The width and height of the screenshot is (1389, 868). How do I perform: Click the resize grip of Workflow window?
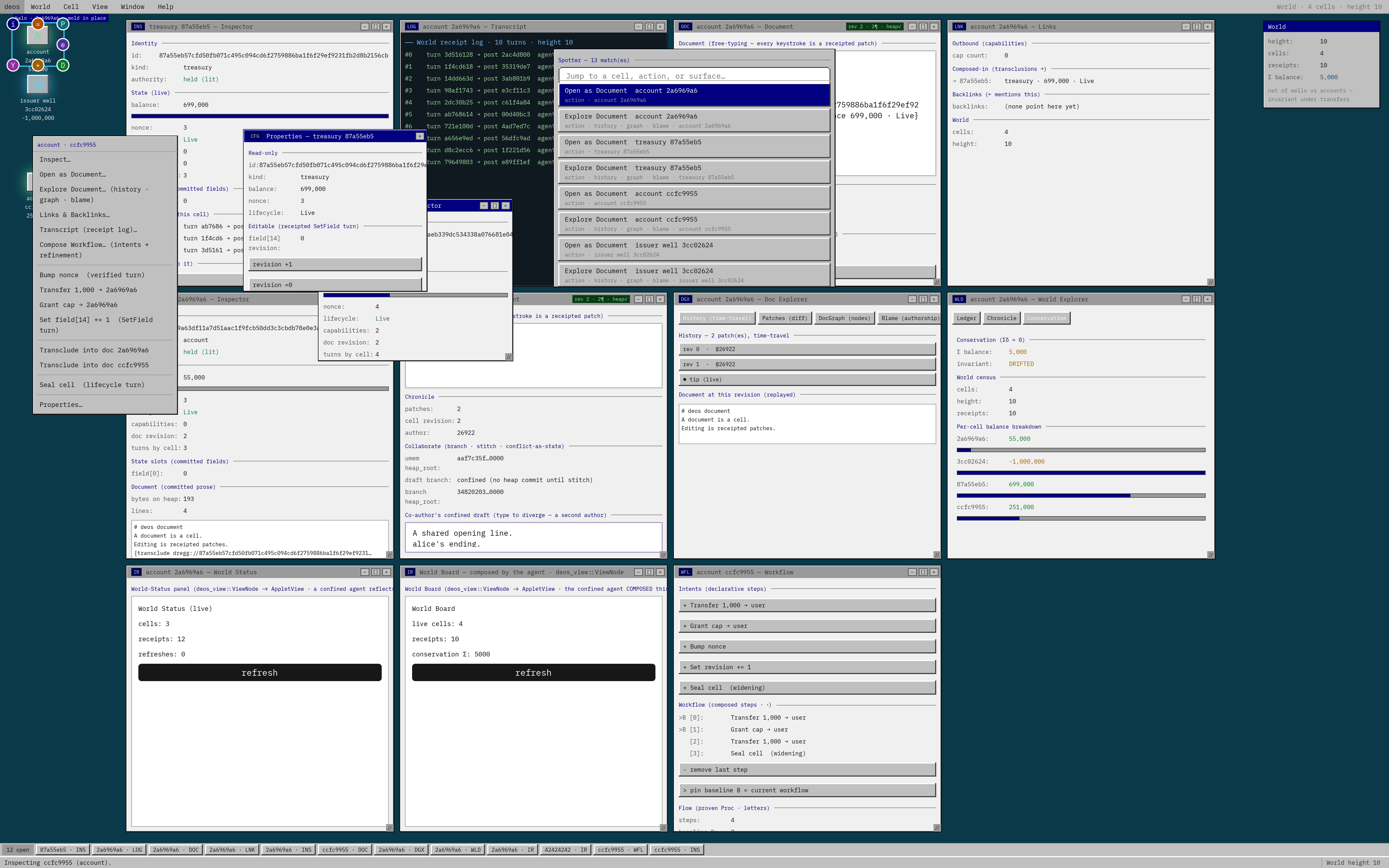tap(937, 827)
